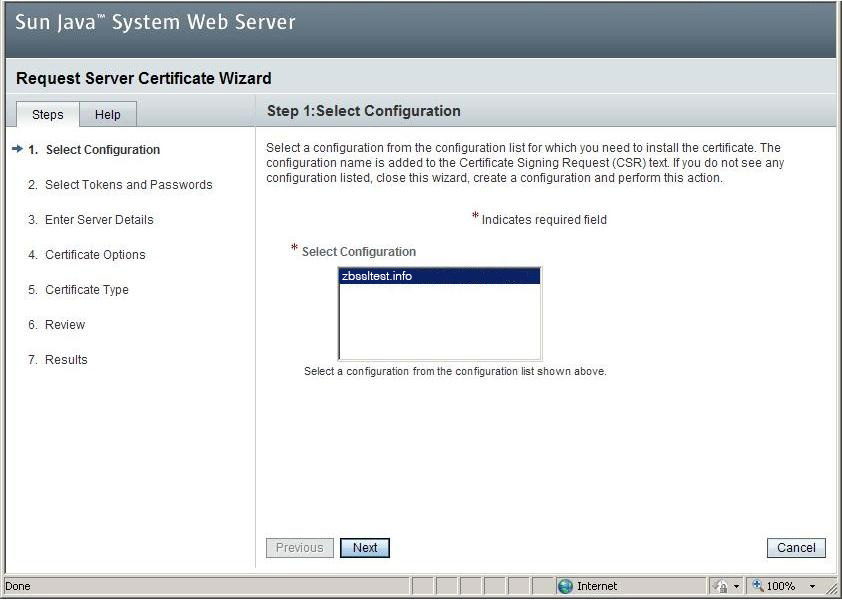Open the security lock dropdown arrow

pos(737,586)
